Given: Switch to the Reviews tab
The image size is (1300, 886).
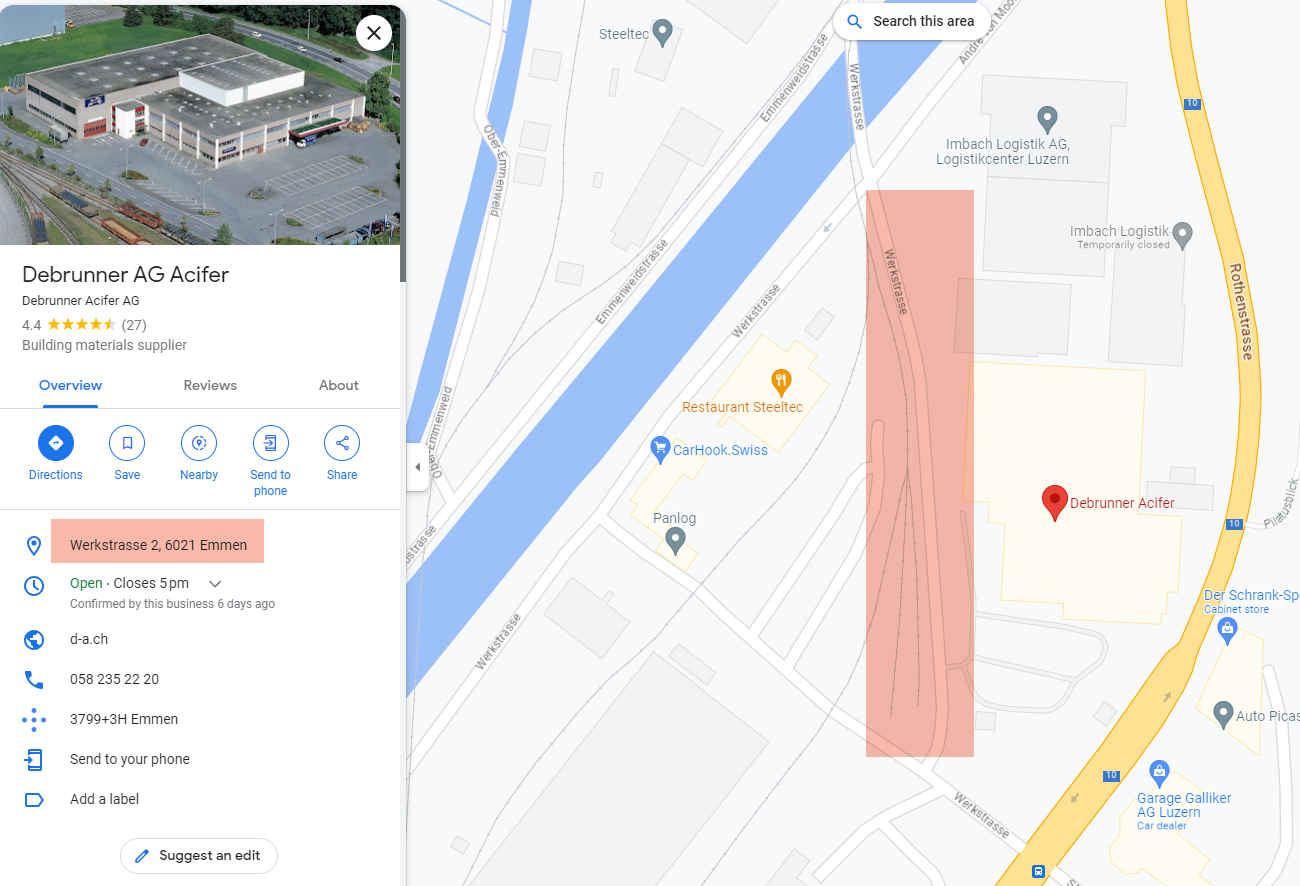Looking at the screenshot, I should (x=210, y=385).
